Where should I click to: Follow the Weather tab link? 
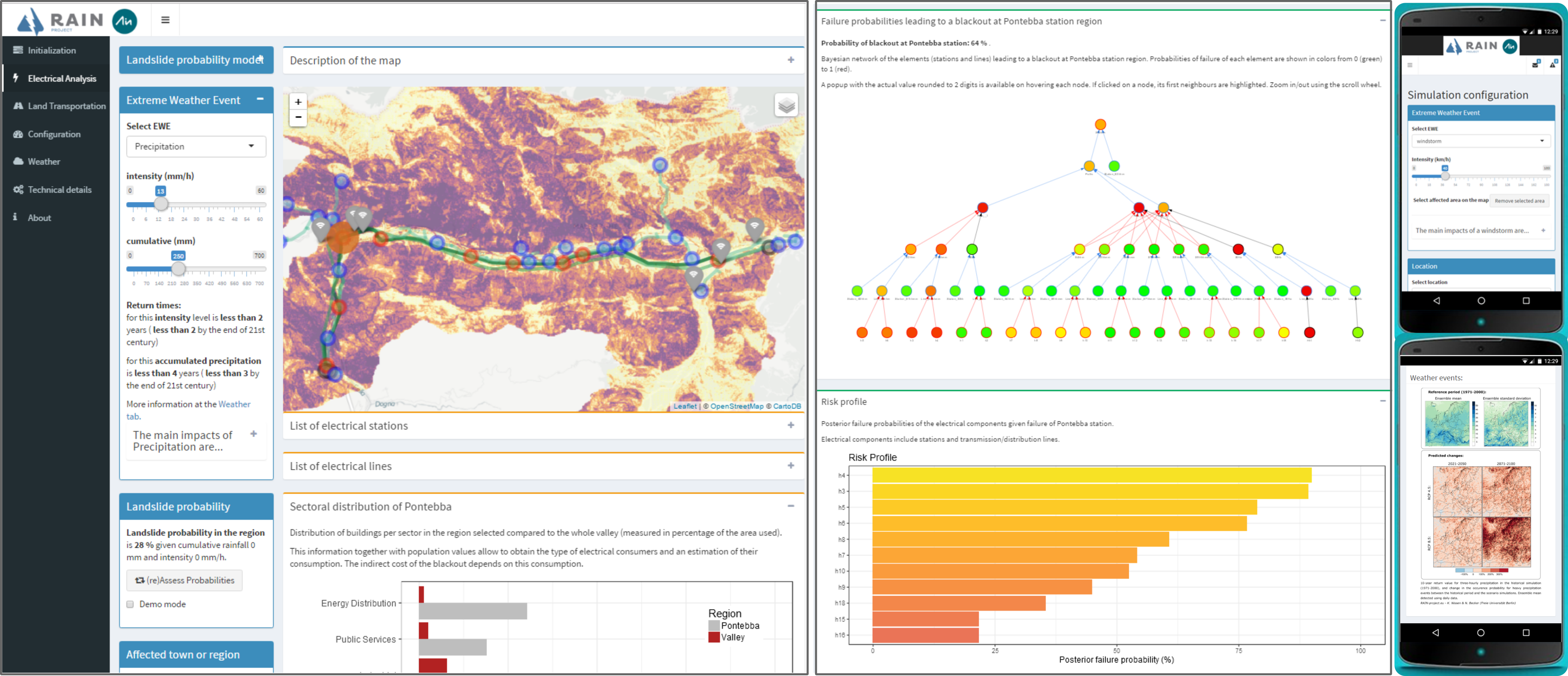(234, 404)
